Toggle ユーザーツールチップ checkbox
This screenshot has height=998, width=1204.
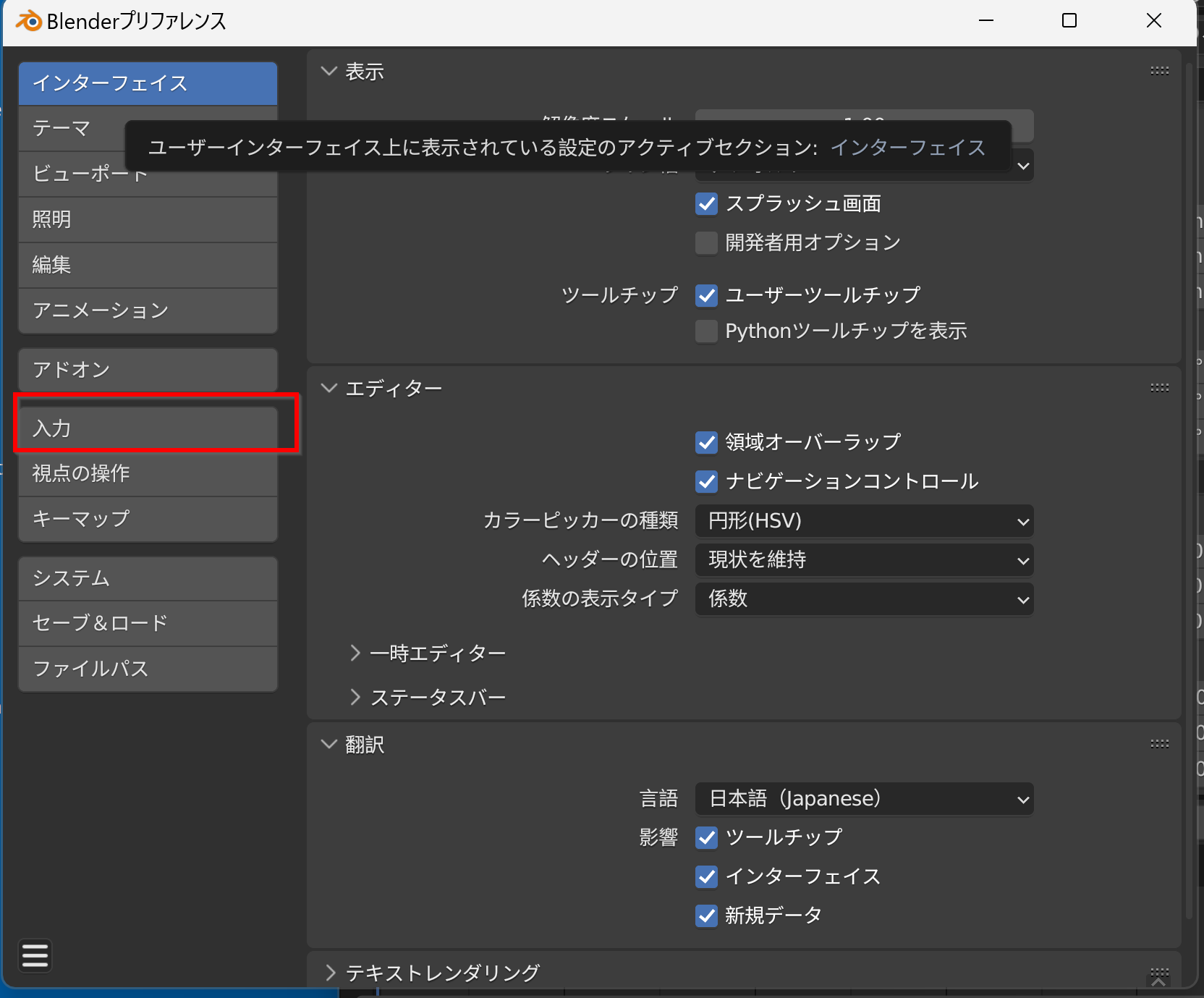pyautogui.click(x=706, y=295)
